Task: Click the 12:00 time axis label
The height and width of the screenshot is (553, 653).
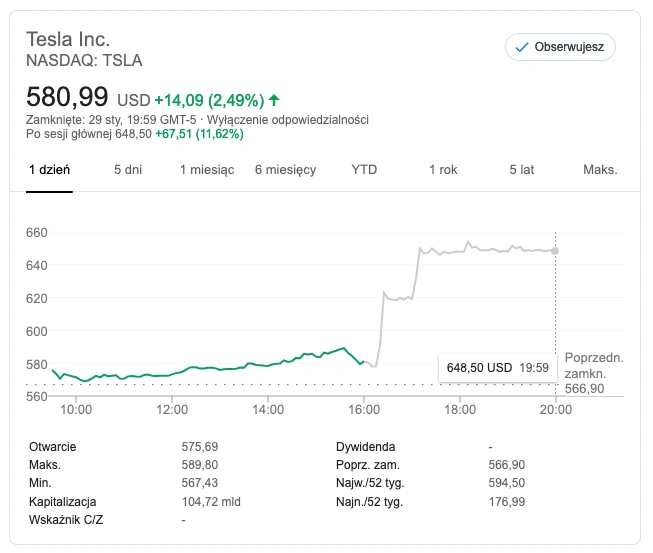Action: (172, 410)
